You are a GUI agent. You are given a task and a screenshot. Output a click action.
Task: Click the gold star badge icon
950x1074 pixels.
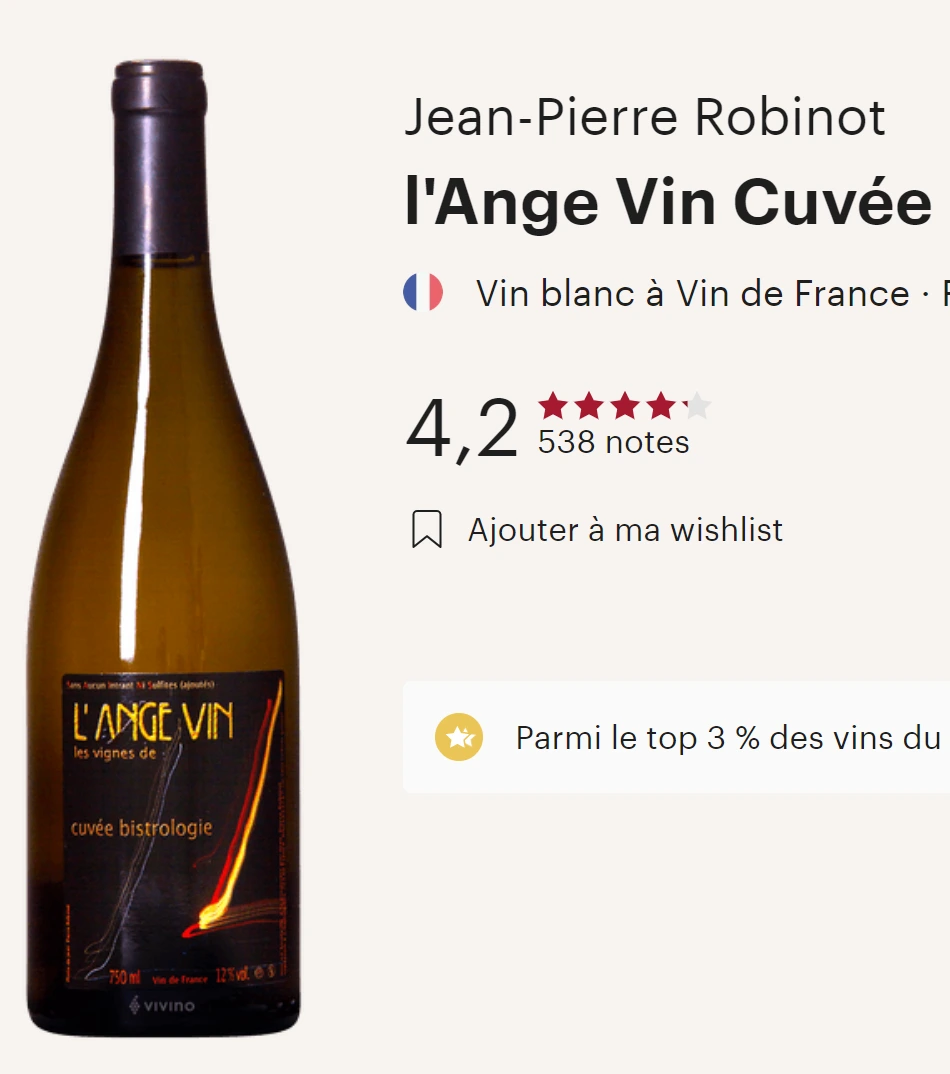(459, 737)
